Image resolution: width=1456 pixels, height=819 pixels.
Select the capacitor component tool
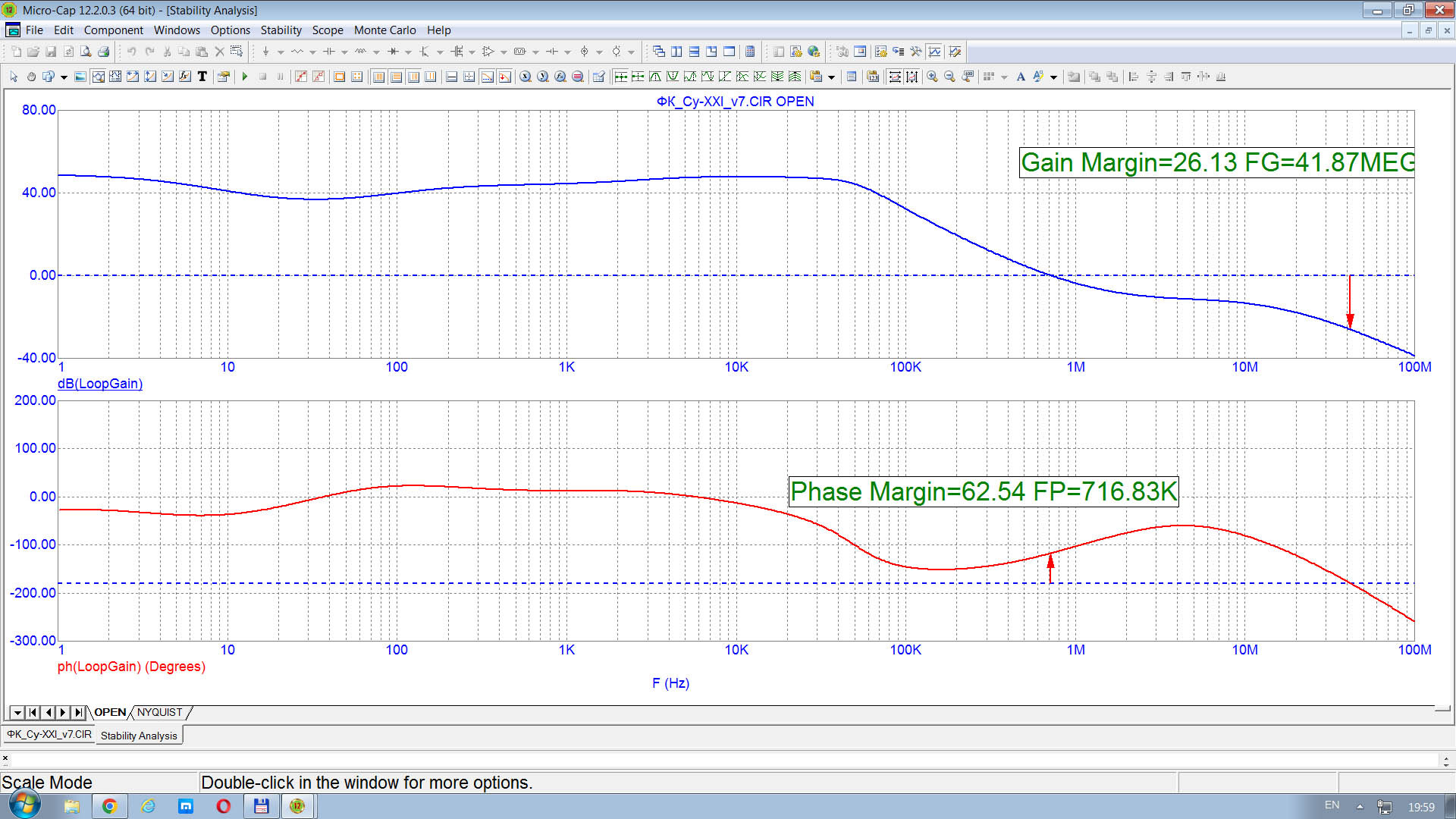[x=328, y=52]
